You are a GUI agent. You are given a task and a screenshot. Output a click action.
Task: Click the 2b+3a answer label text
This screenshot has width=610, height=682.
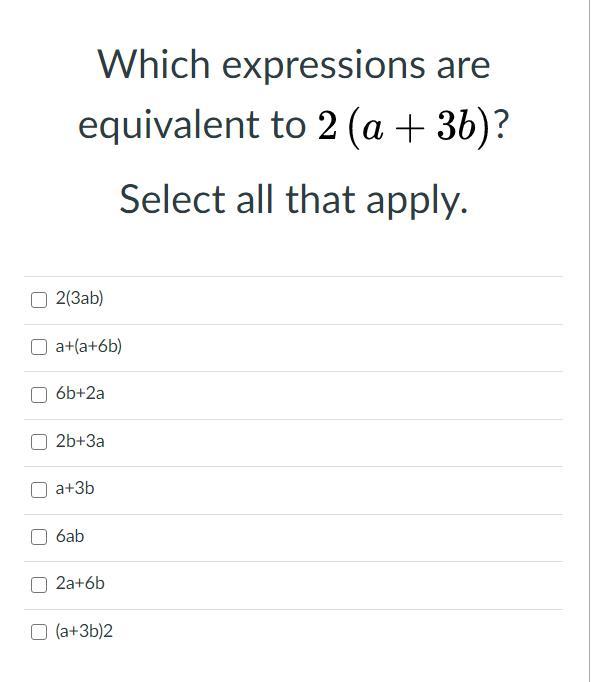tap(80, 441)
